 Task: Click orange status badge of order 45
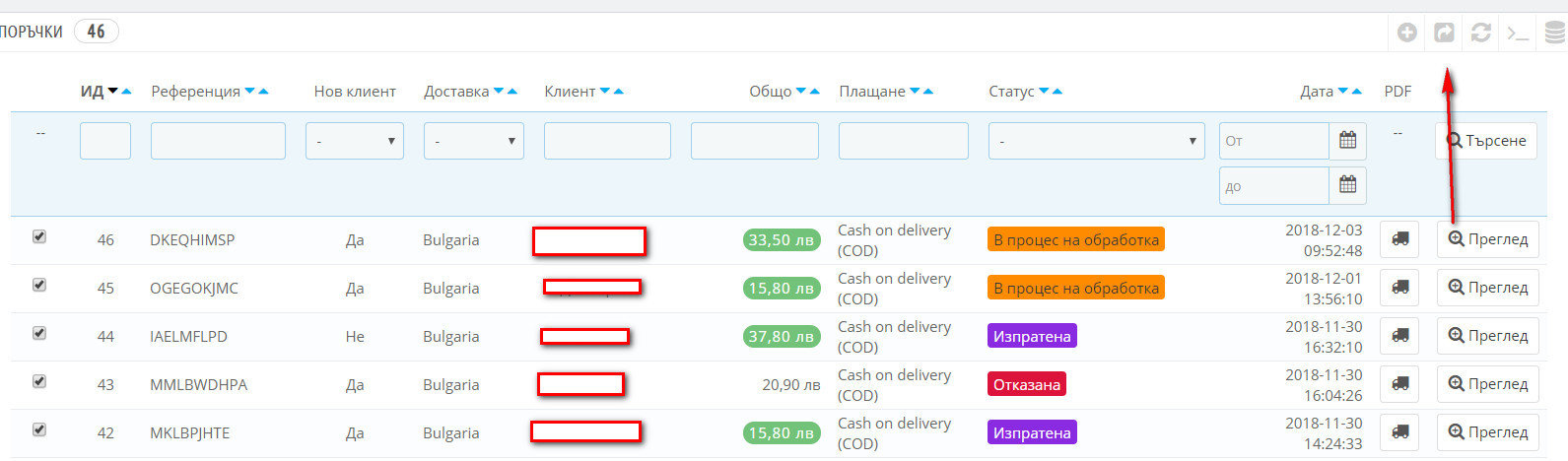[x=1076, y=288]
